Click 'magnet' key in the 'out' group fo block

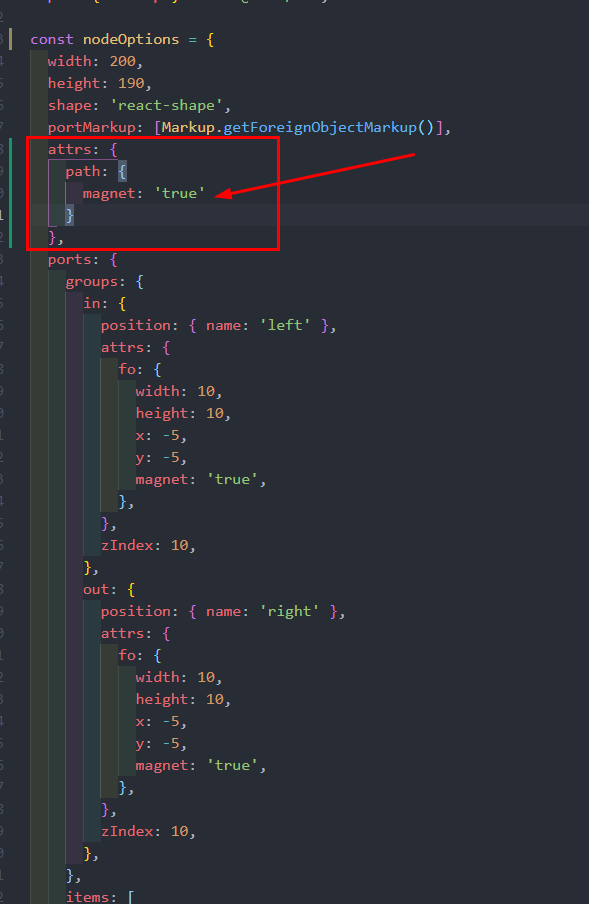pyautogui.click(x=162, y=765)
